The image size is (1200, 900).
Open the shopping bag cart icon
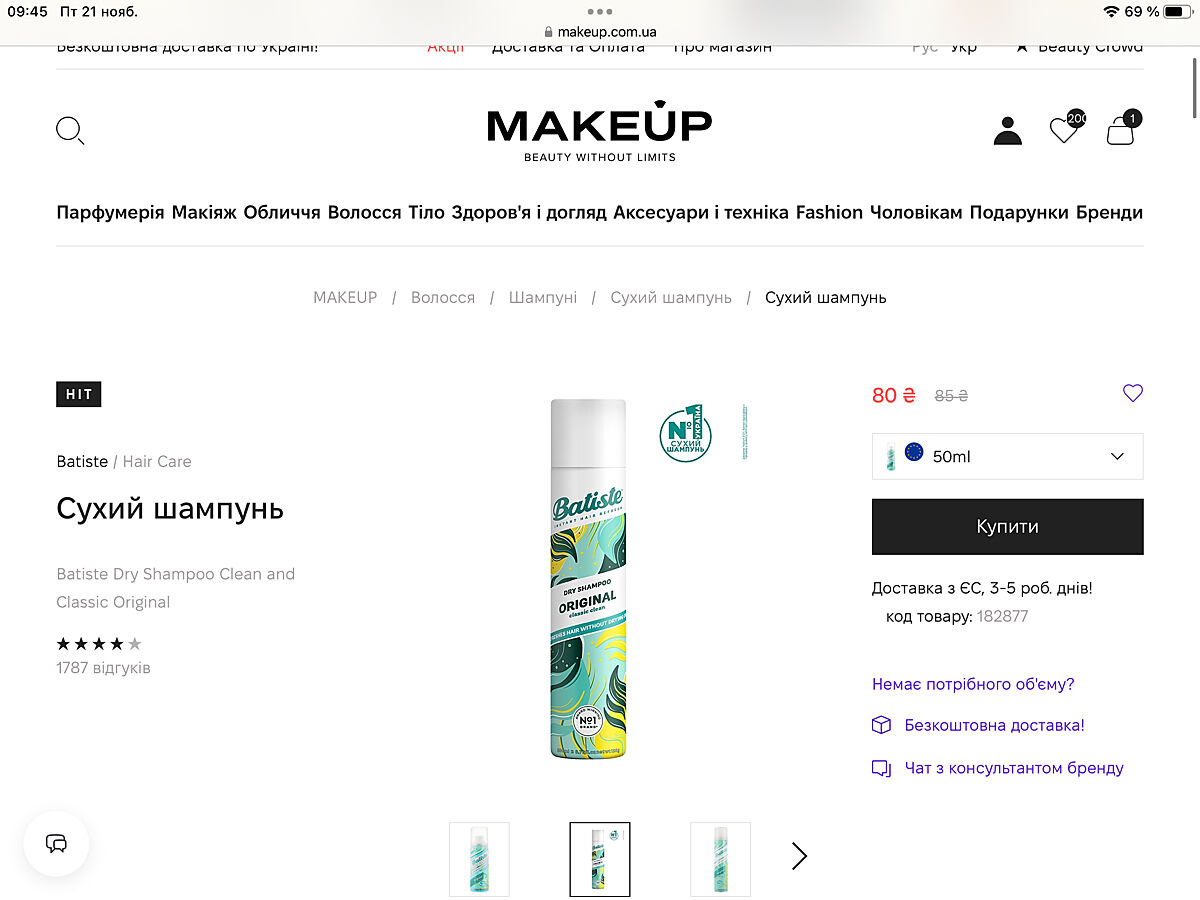pyautogui.click(x=1121, y=131)
